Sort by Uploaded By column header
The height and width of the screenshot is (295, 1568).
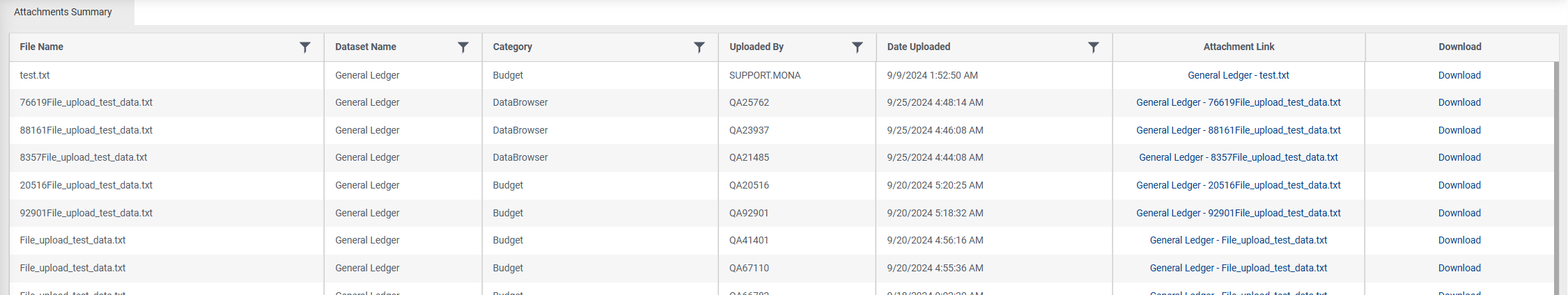[x=756, y=47]
